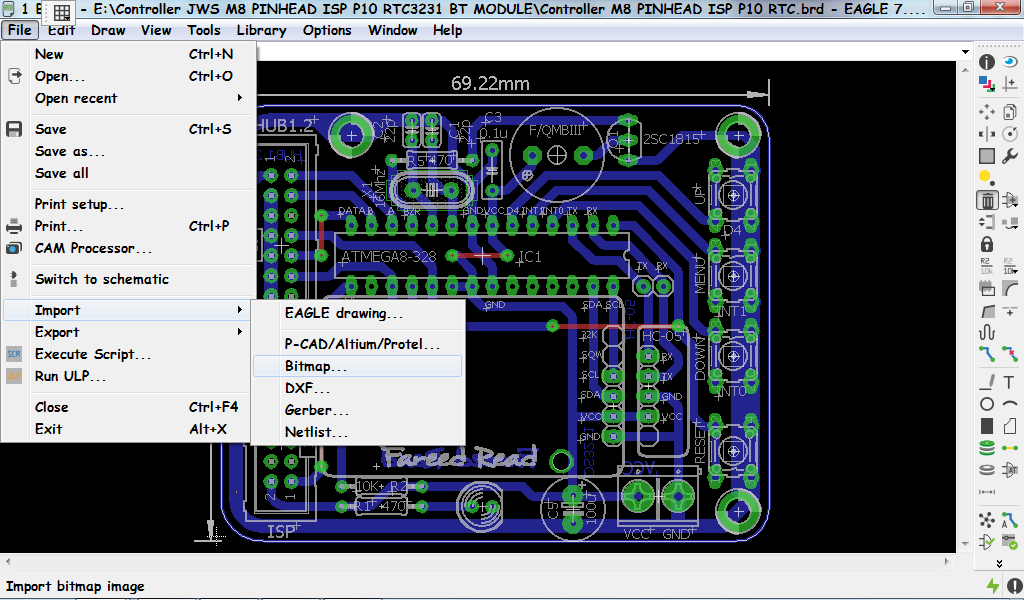Activate the Show tool eye icon
The height and width of the screenshot is (600, 1024).
click(1010, 61)
